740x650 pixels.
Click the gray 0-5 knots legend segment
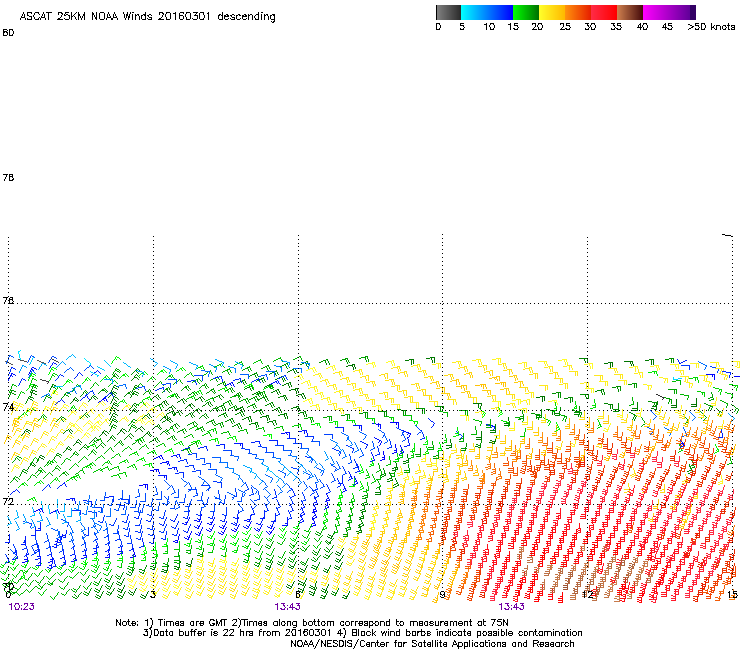pyautogui.click(x=448, y=12)
